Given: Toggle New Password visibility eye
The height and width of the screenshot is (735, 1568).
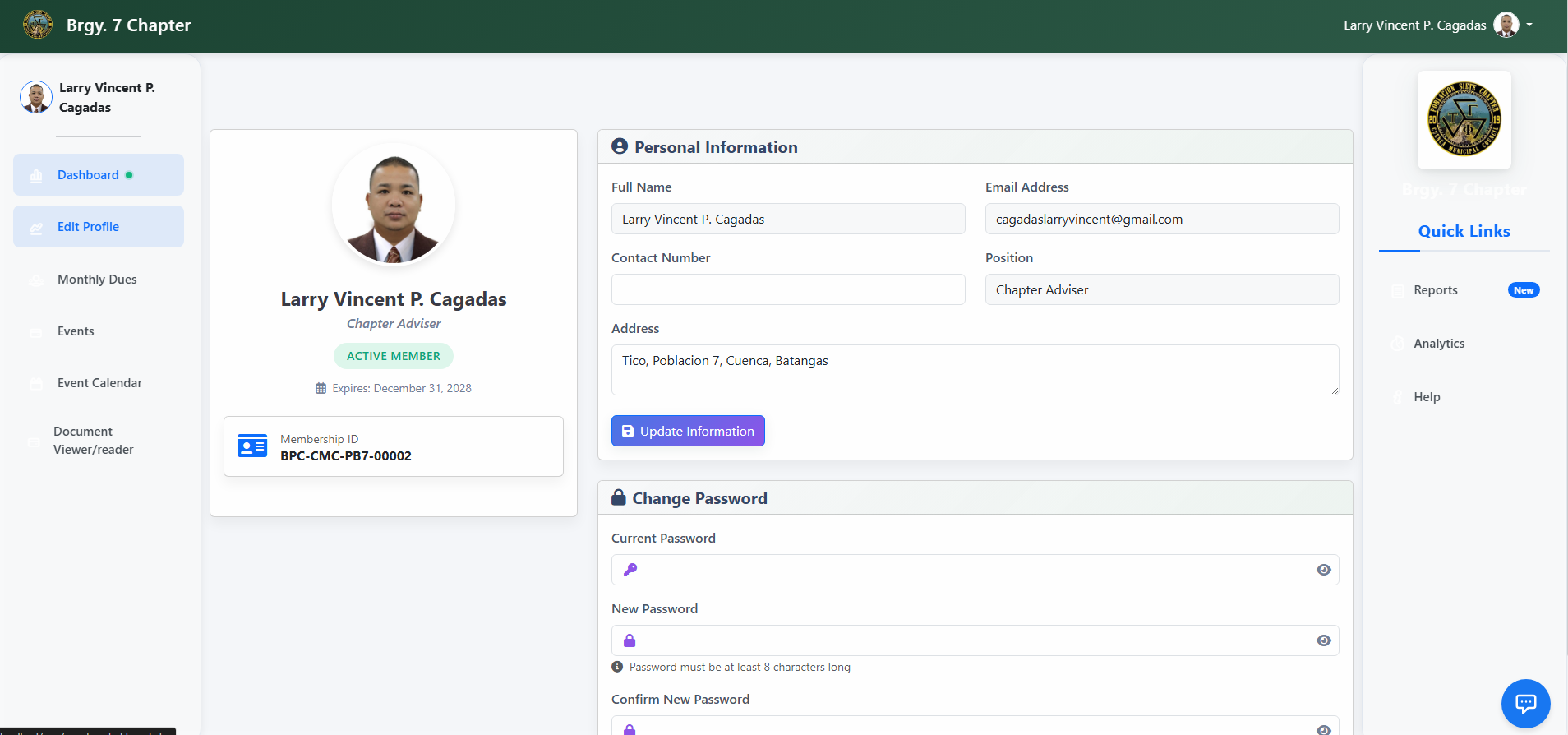Looking at the screenshot, I should pos(1323,640).
